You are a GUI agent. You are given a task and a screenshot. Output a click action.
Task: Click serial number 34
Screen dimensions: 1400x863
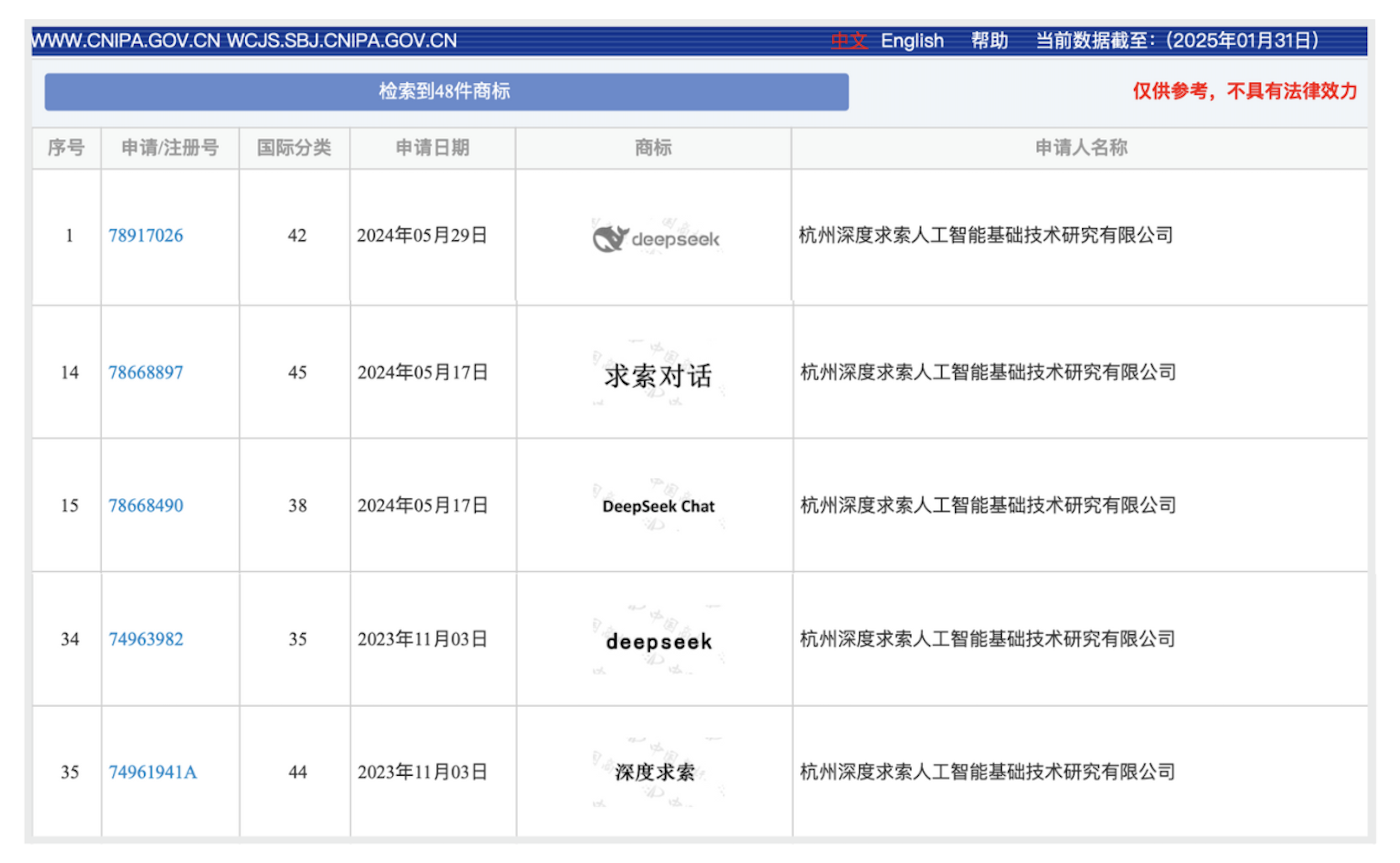point(70,639)
